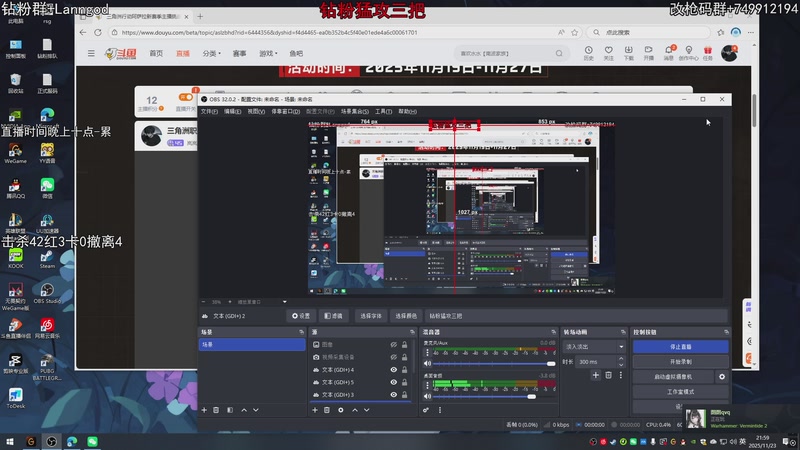Toggle visibility of 视频采集设备 source
This screenshot has height=450, width=800.
(393, 357)
